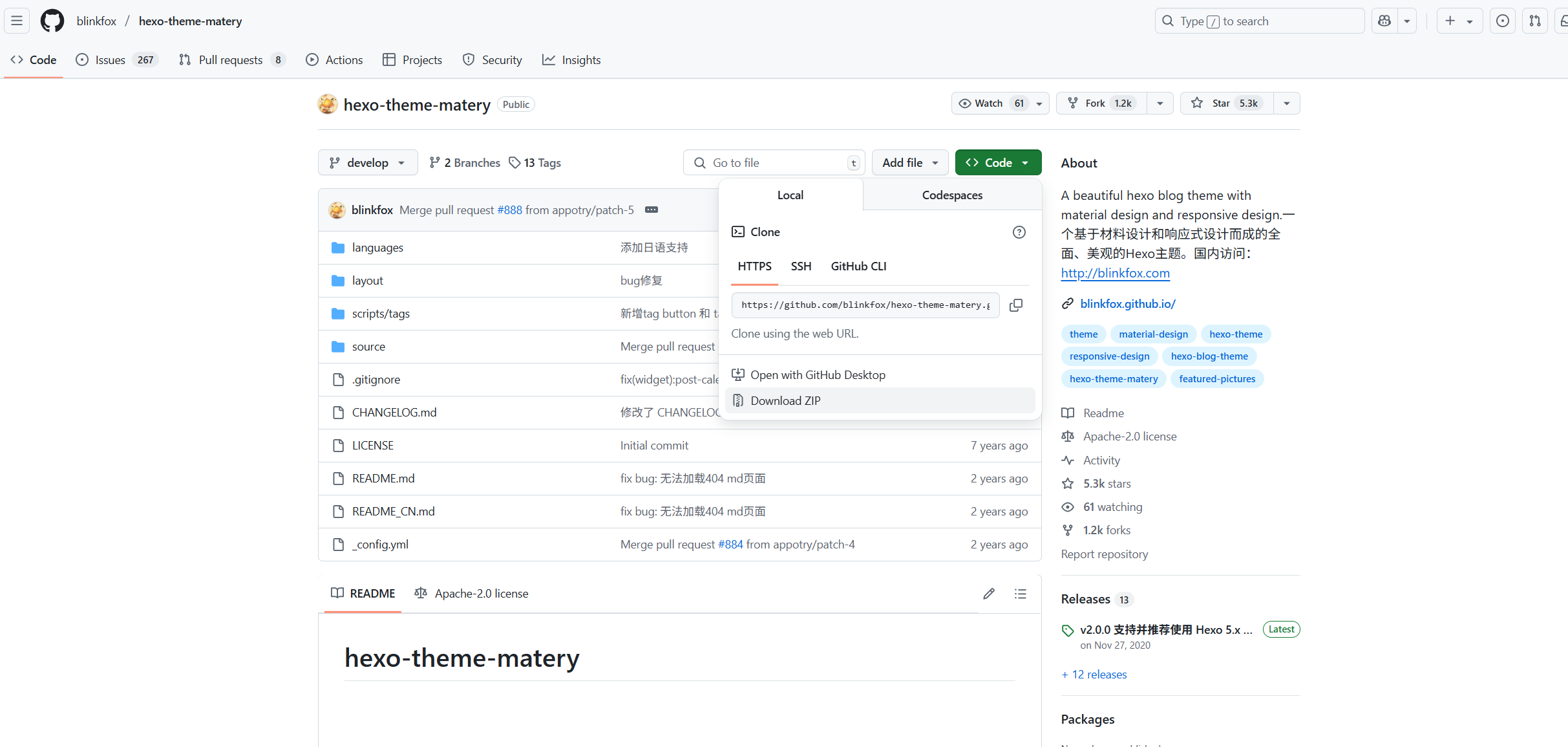Toggle Watch on this repository
This screenshot has width=1568, height=747.
tap(990, 103)
